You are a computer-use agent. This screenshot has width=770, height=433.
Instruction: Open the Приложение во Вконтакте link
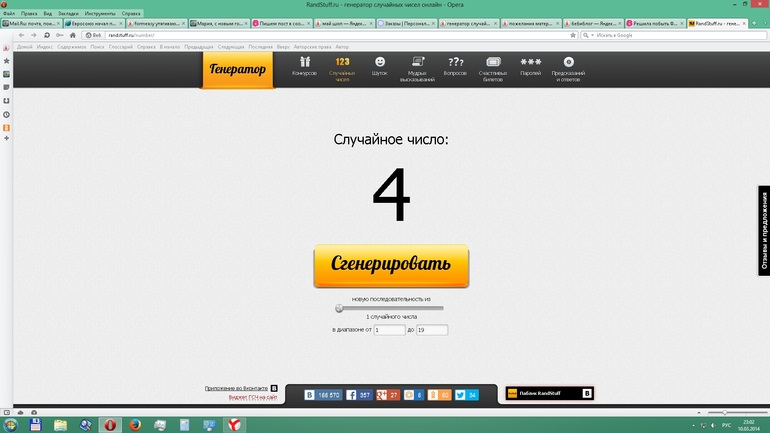pyautogui.click(x=236, y=388)
